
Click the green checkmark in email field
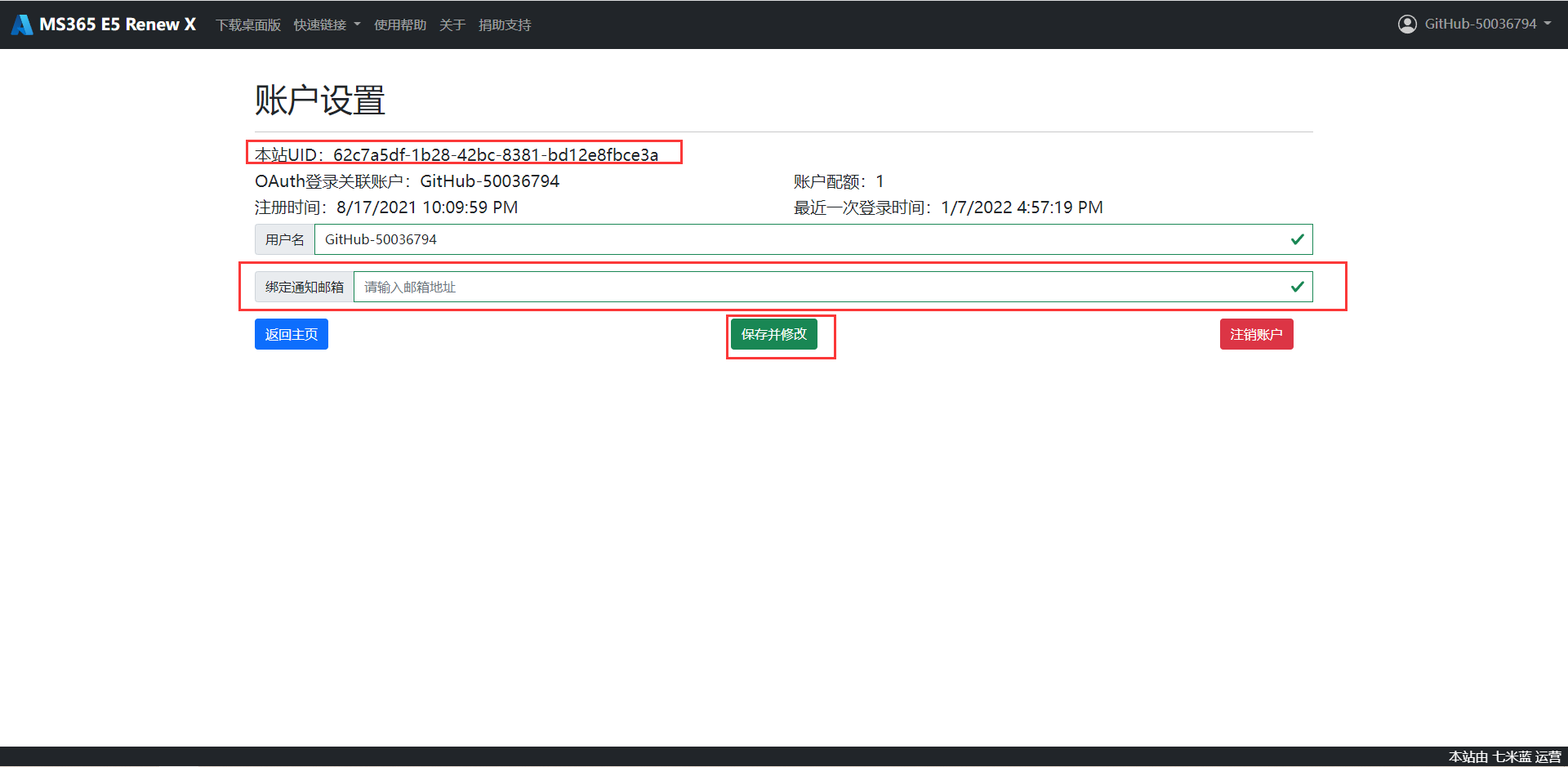coord(1297,287)
